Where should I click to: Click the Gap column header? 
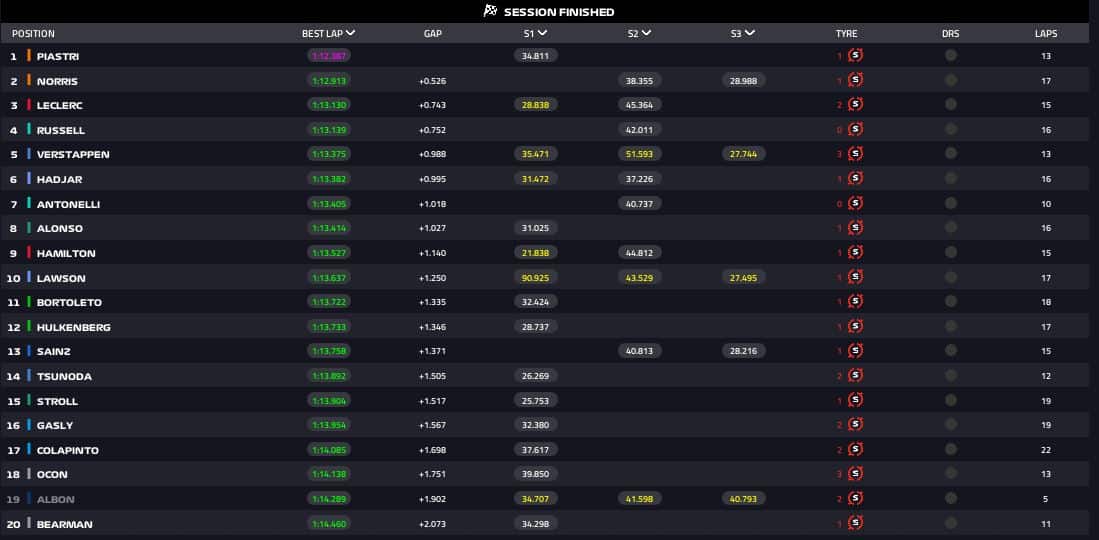point(432,34)
